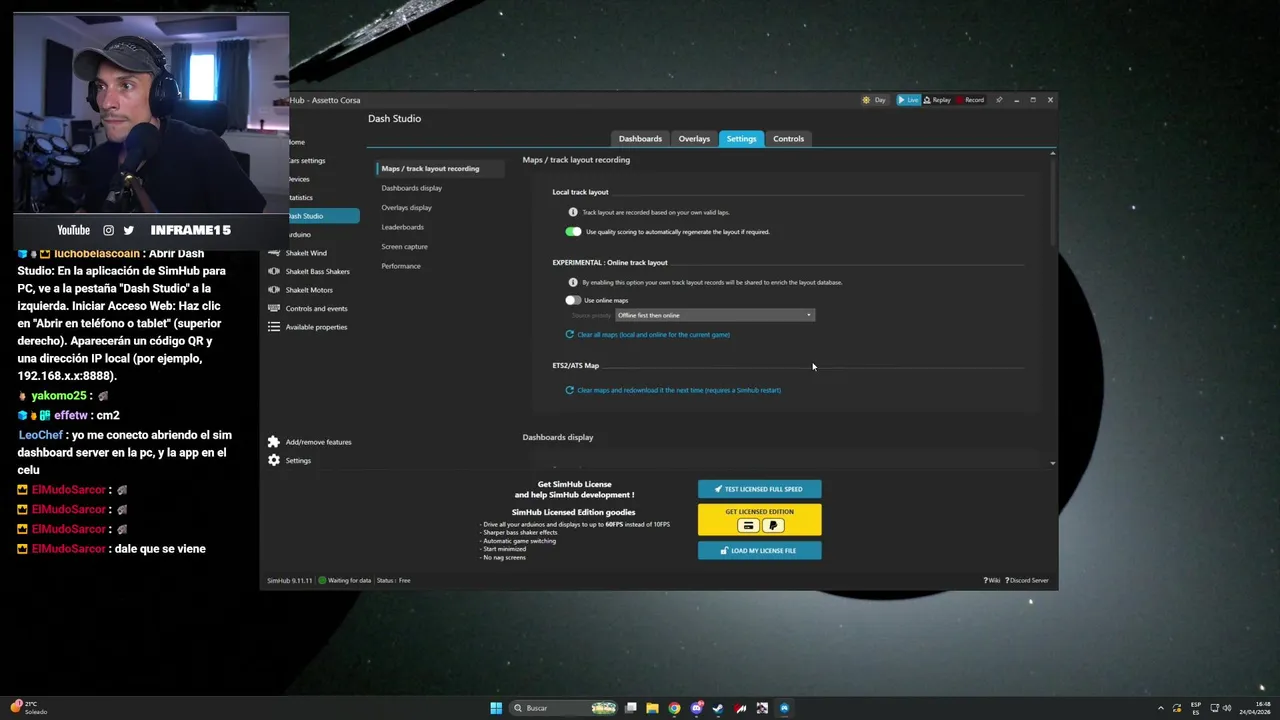Viewport: 1280px width, 720px height.
Task: Open Arduino in the left sidebar
Action: [300, 234]
